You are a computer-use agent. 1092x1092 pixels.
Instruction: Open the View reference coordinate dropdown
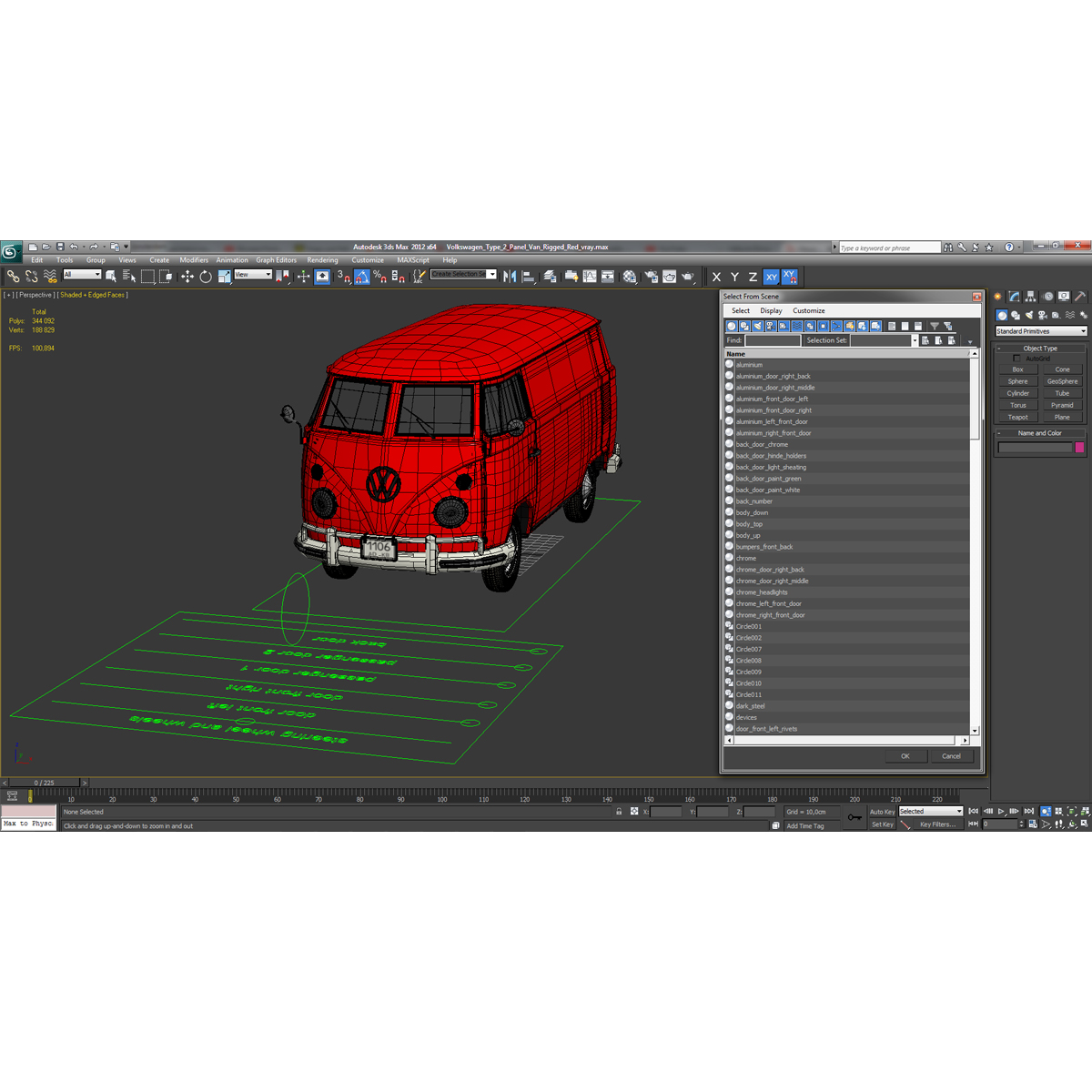(253, 274)
